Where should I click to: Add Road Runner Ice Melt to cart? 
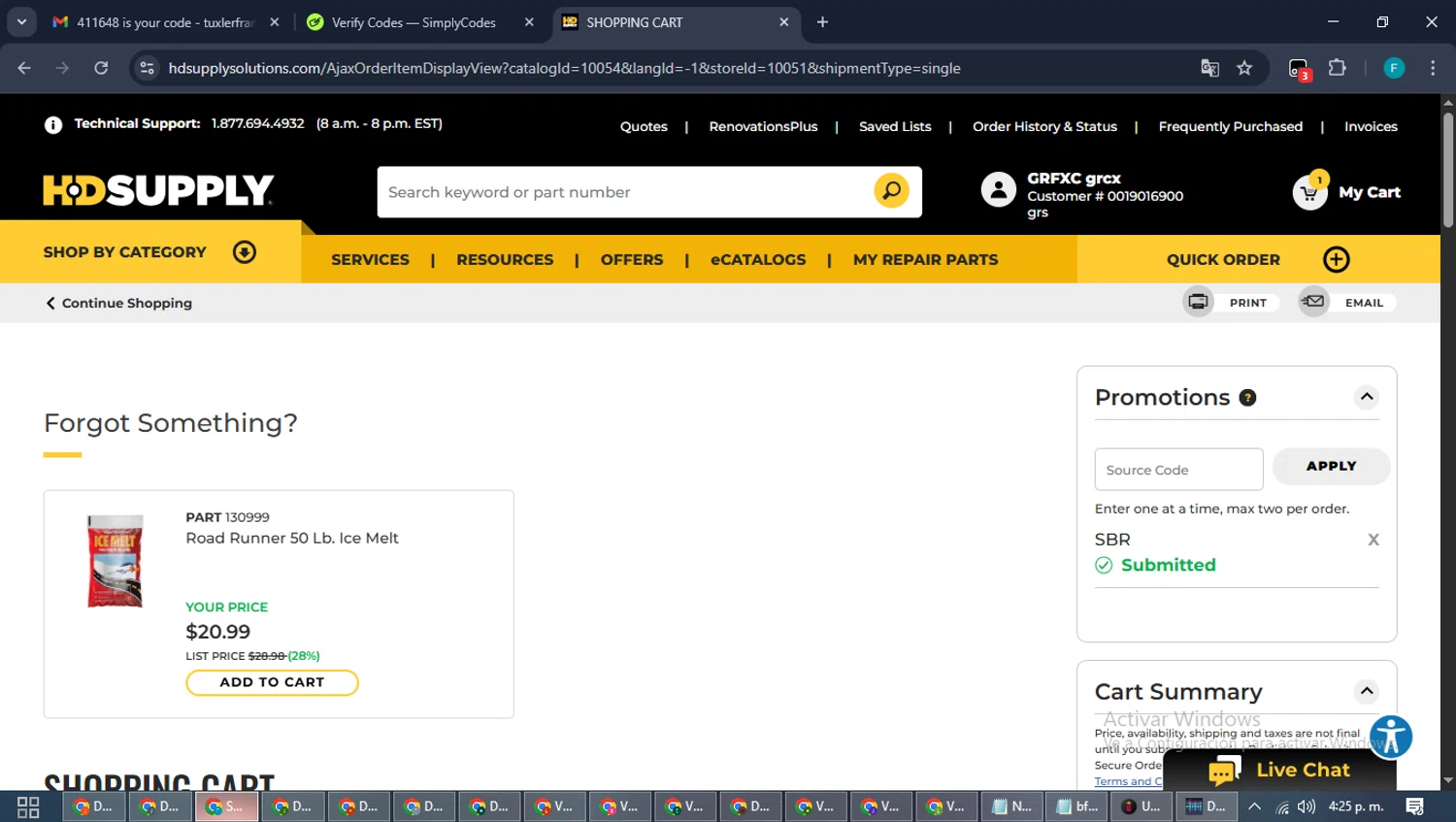pos(272,682)
